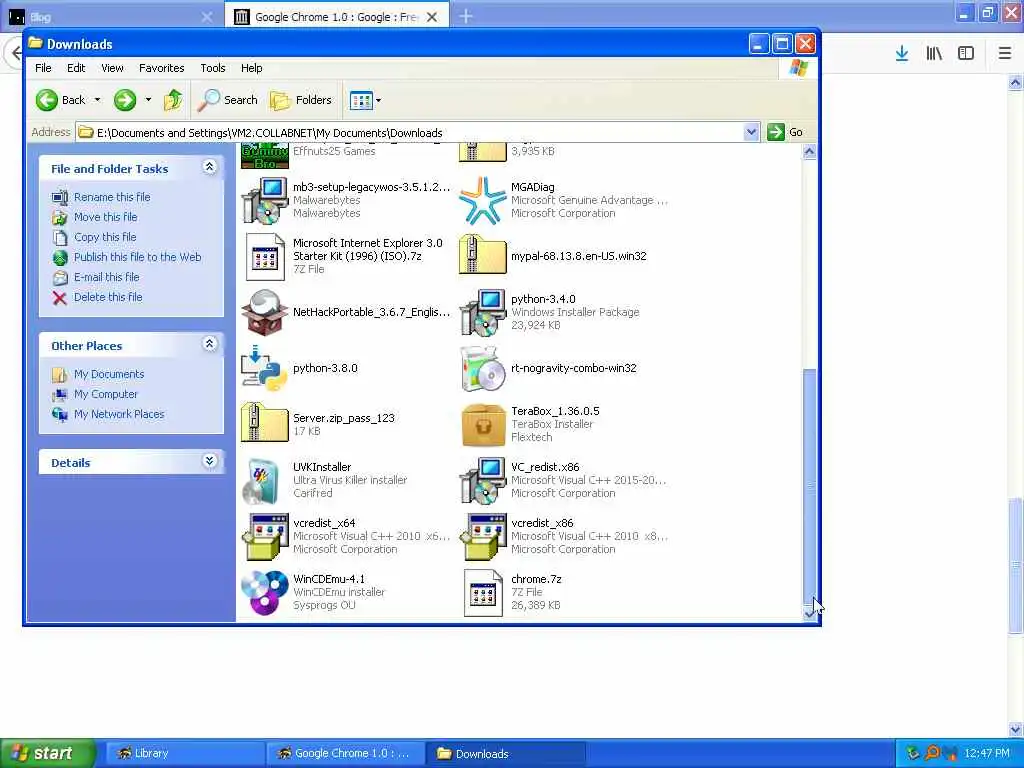Image resolution: width=1024 pixels, height=768 pixels.
Task: Go up one folder level
Action: pos(173,100)
